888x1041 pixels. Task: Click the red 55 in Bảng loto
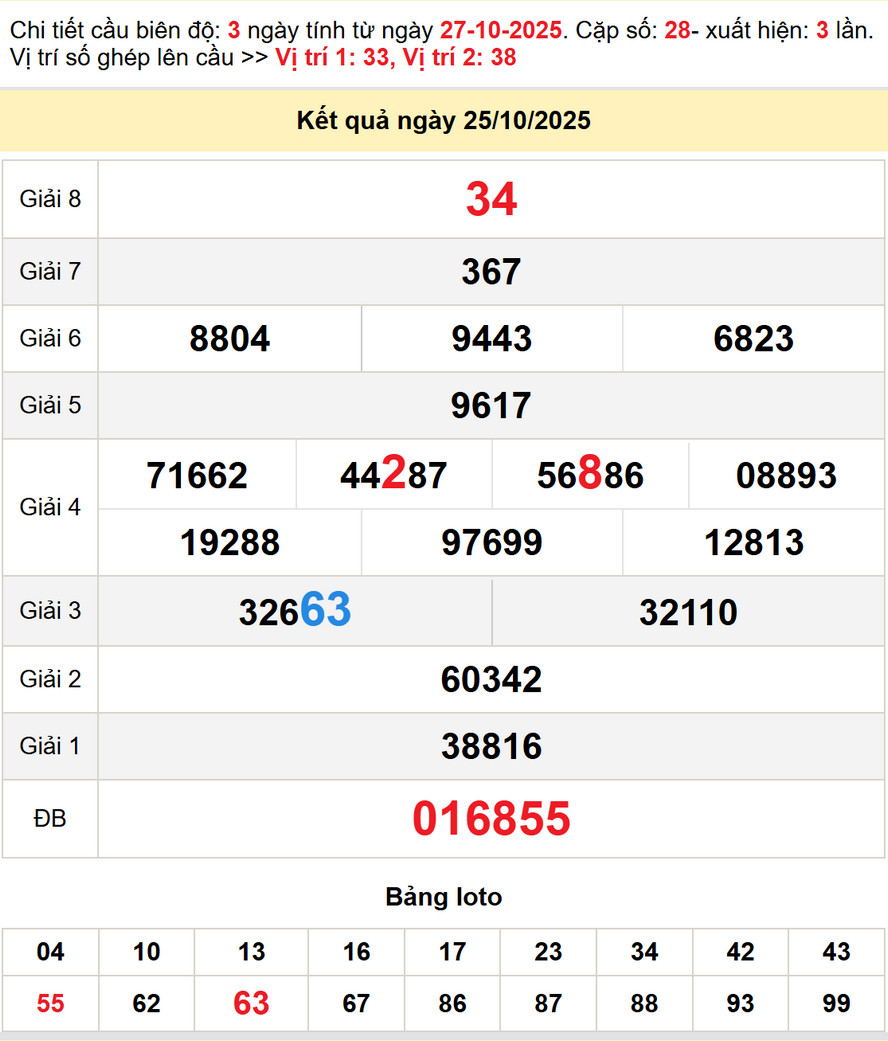(x=50, y=1003)
